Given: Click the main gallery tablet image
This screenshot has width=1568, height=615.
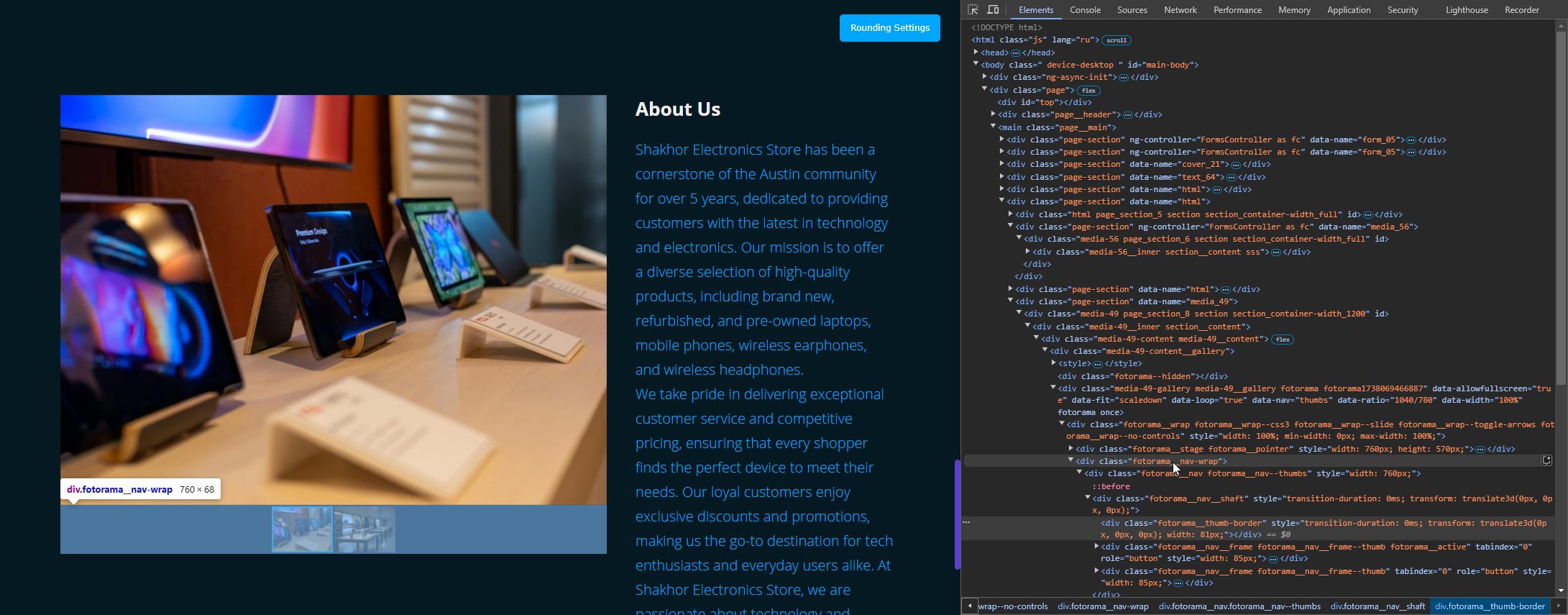Looking at the screenshot, I should coord(334,299).
